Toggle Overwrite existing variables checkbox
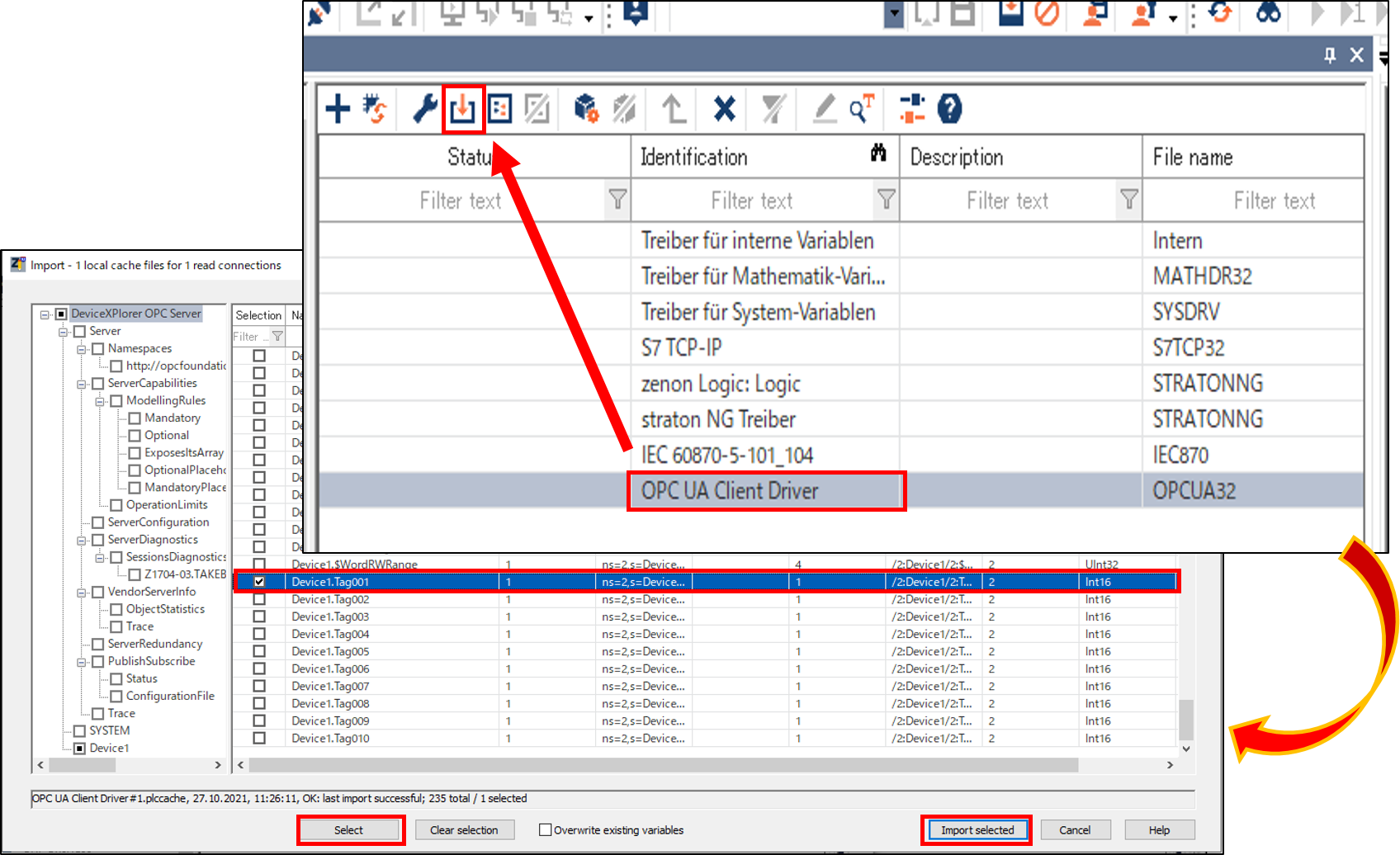This screenshot has width=1400, height=855. click(546, 830)
